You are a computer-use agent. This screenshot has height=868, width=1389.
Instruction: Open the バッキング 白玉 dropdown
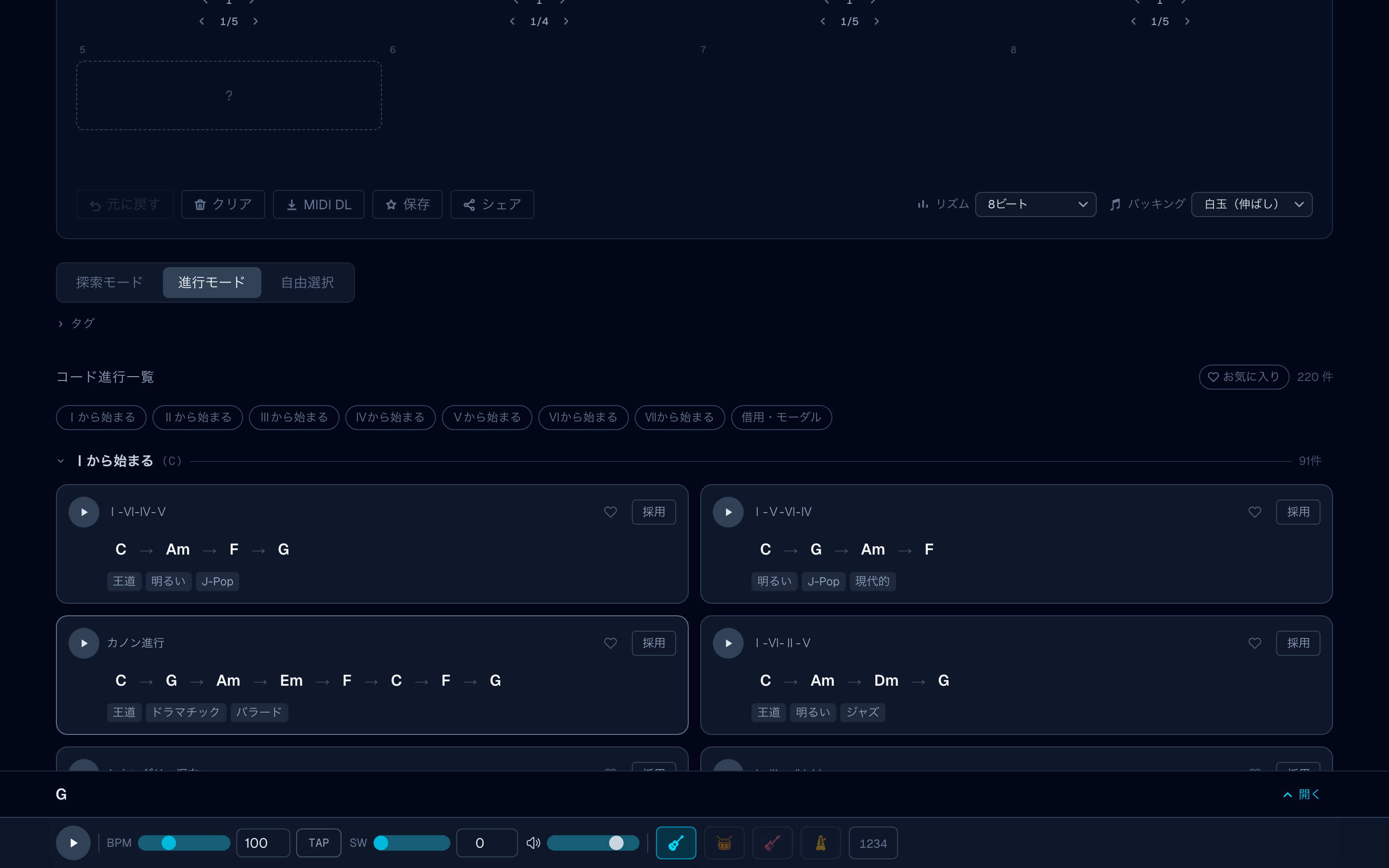[1252, 204]
